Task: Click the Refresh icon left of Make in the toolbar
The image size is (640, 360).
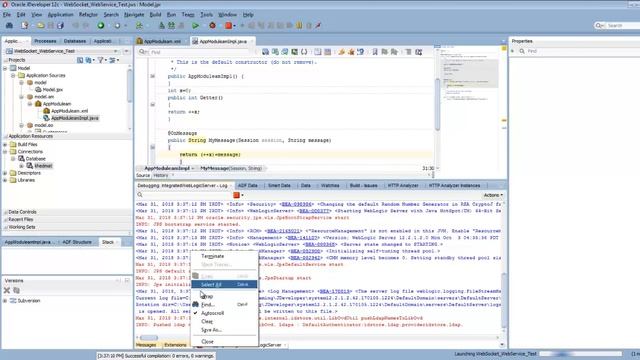Action: coord(139,25)
